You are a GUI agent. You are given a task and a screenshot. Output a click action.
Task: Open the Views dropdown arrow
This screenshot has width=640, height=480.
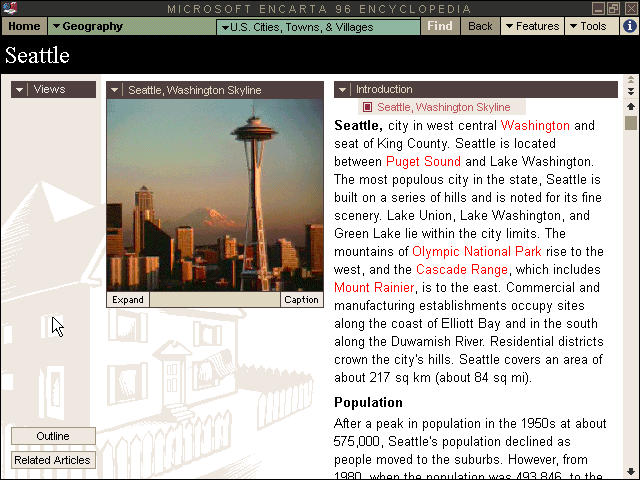click(x=19, y=90)
